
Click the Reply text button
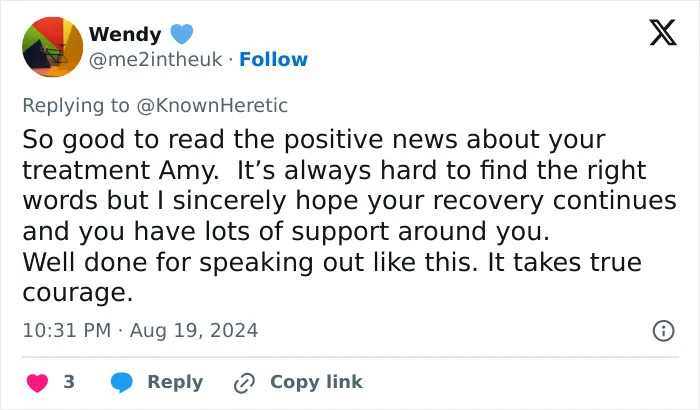click(175, 382)
